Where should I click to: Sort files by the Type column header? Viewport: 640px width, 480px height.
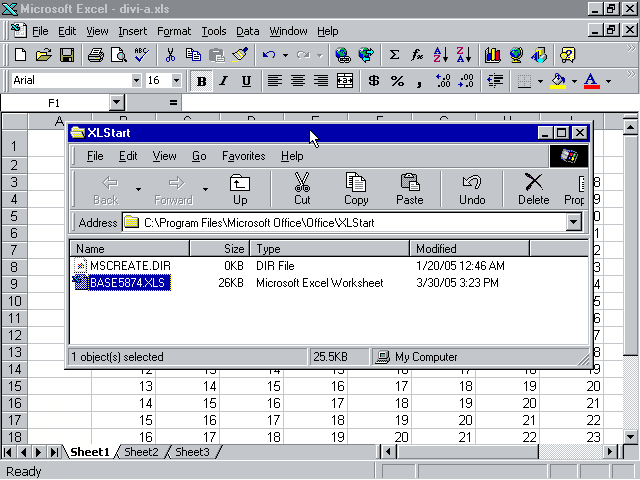(x=329, y=249)
